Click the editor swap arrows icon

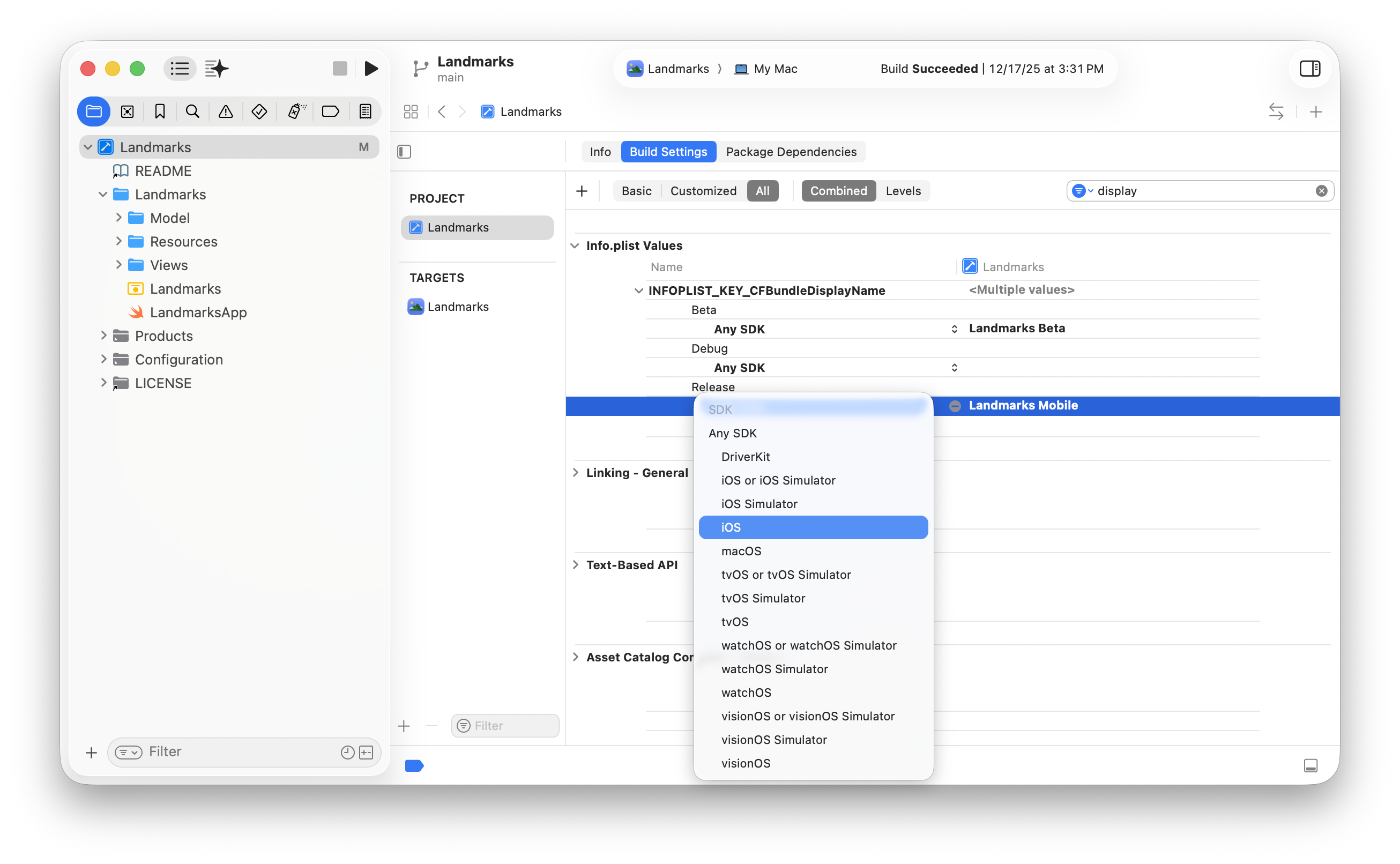1276,111
